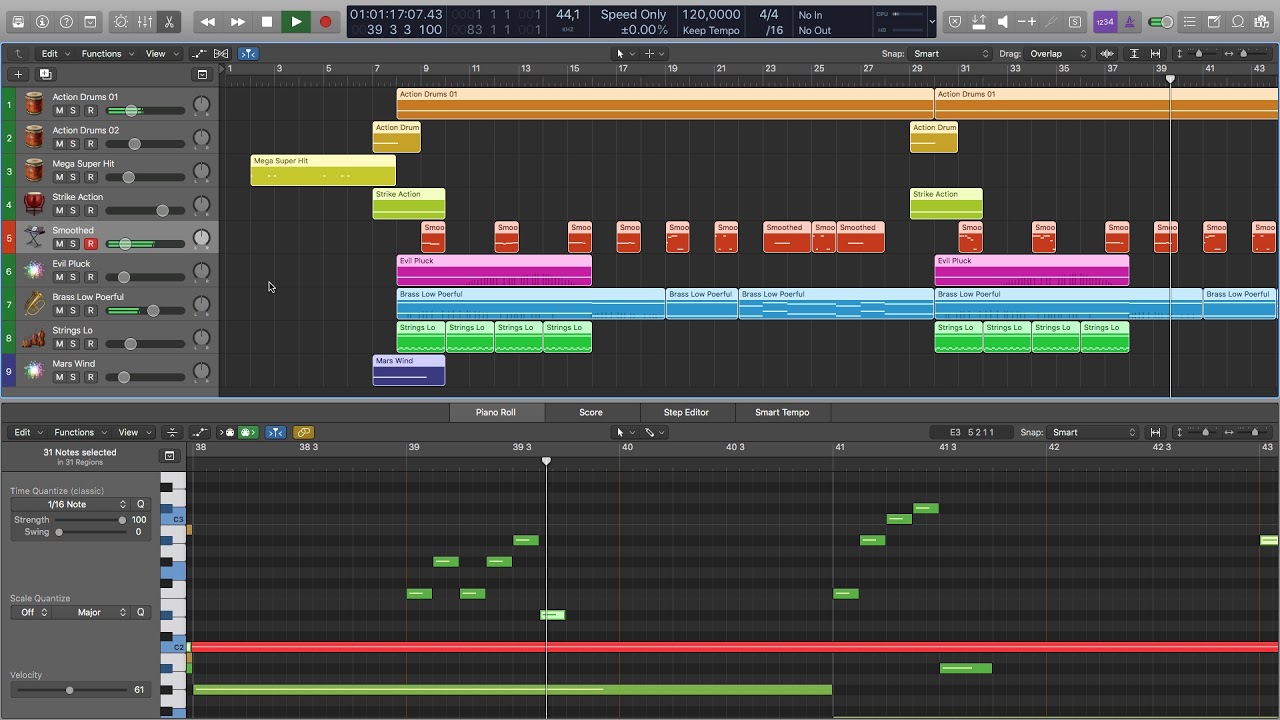Click the green Play button
The height and width of the screenshot is (720, 1280).
pos(296,21)
